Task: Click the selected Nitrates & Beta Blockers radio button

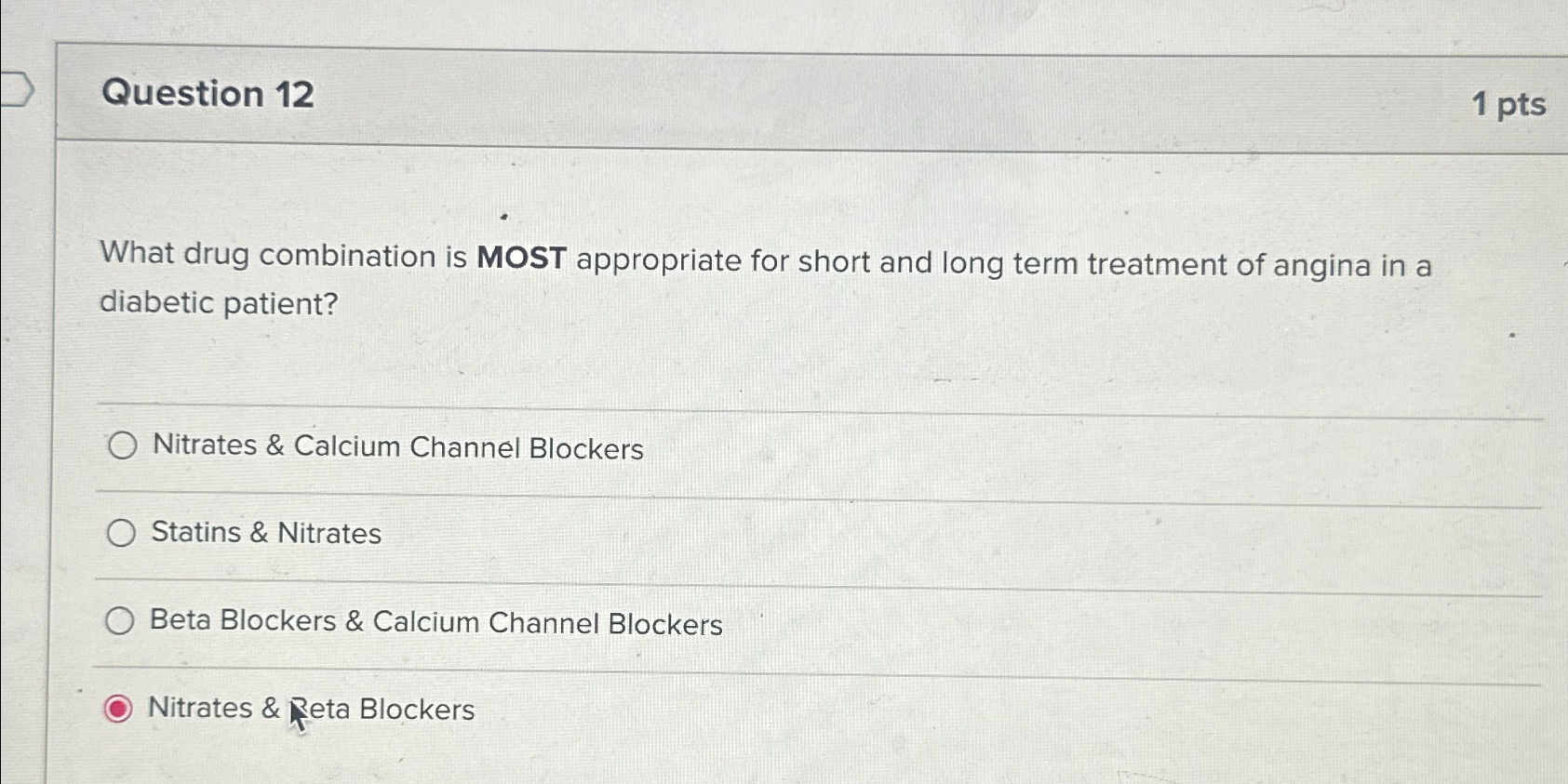Action: point(117,709)
